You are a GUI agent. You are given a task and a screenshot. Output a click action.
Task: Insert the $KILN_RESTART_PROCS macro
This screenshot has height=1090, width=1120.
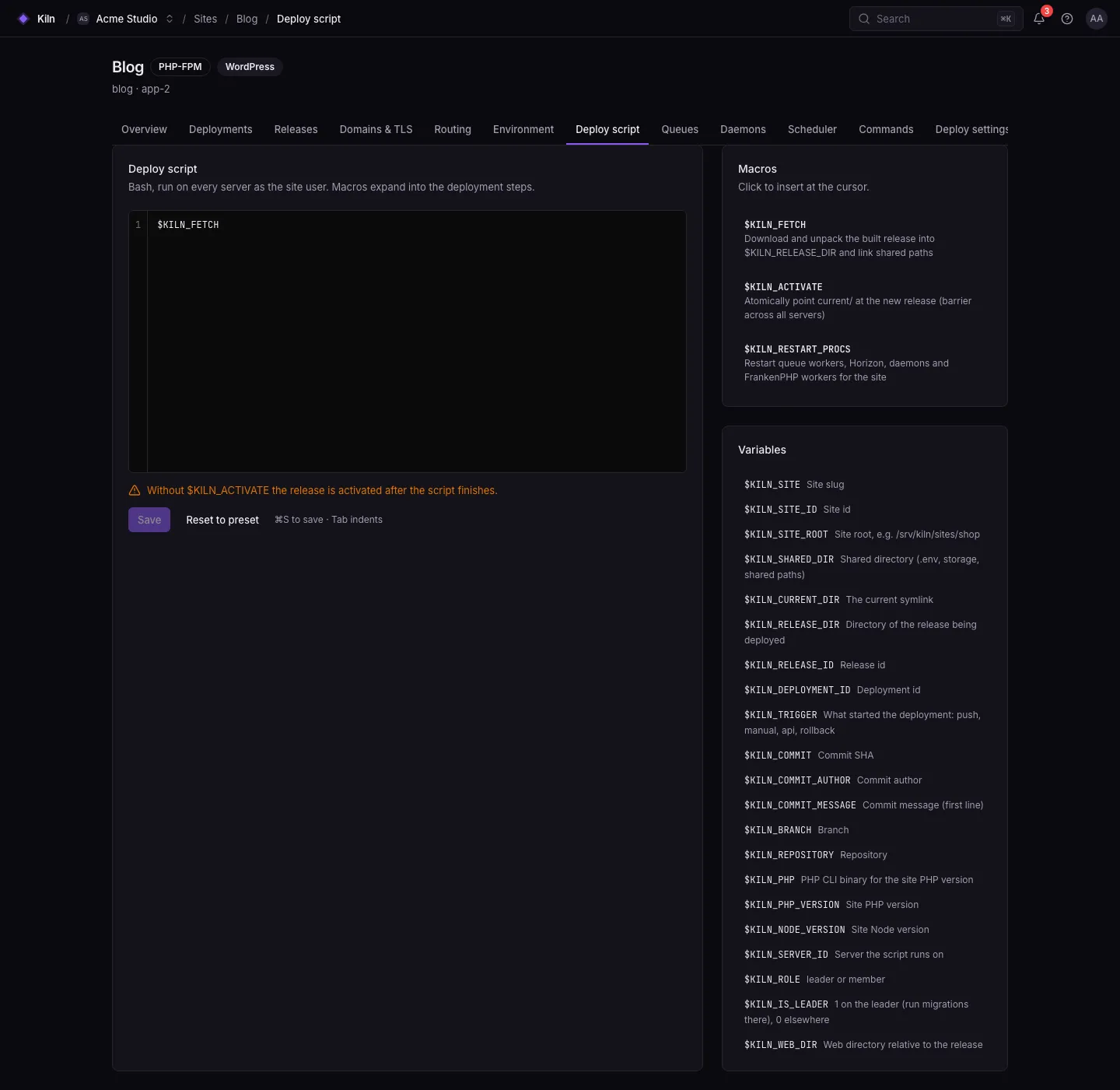(865, 363)
